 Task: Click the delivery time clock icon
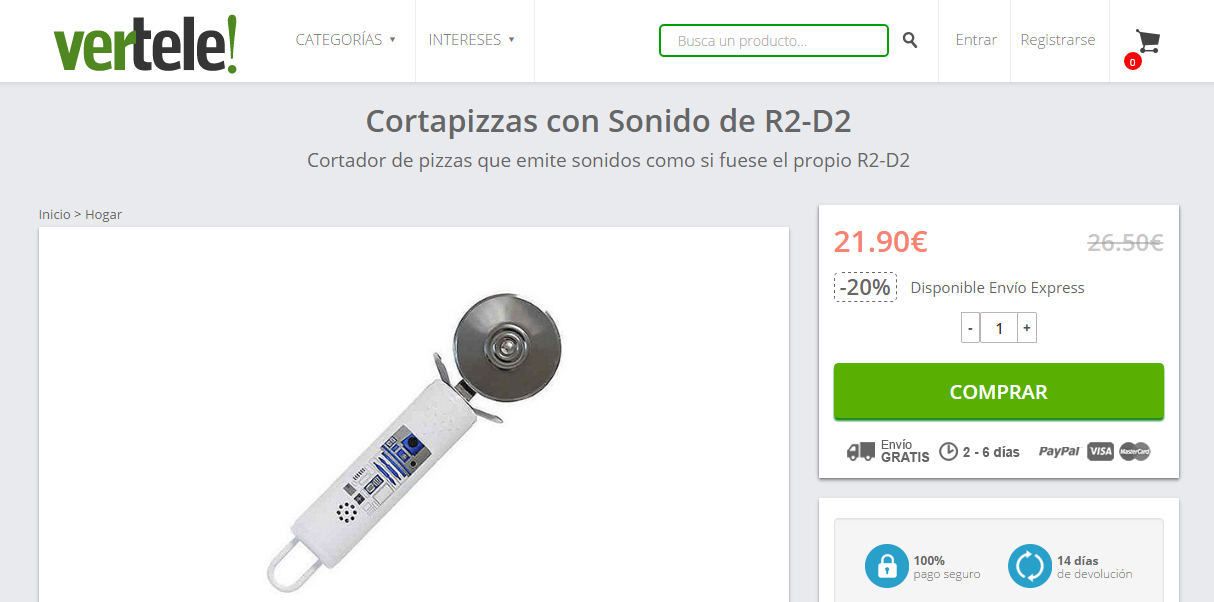coord(948,452)
